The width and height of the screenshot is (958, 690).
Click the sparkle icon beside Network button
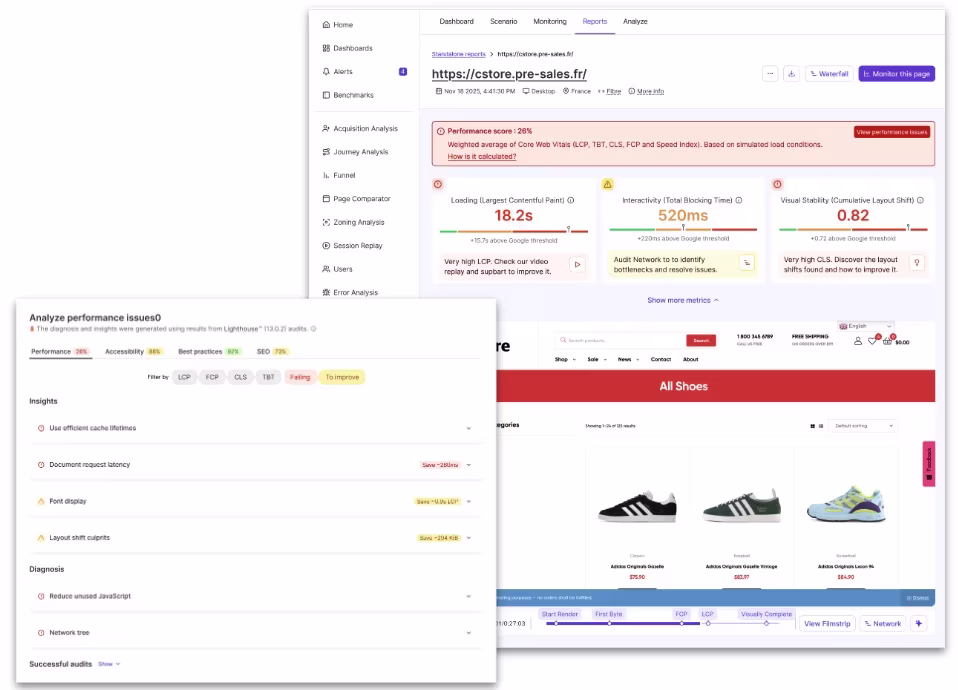tap(919, 623)
